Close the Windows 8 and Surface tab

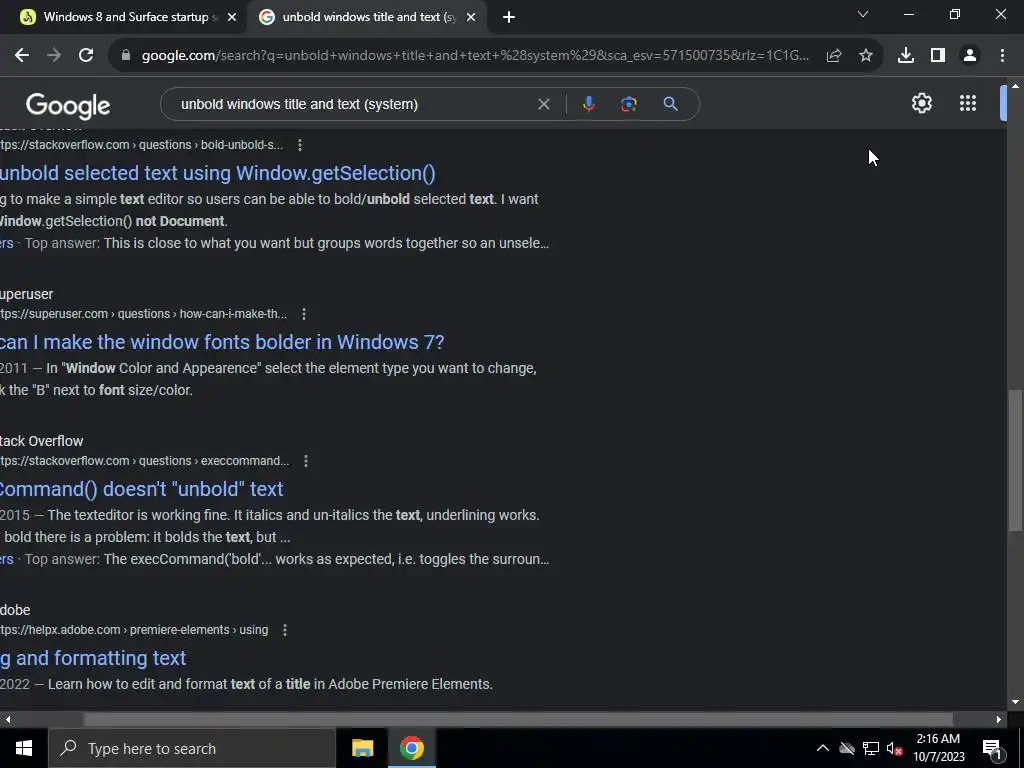pyautogui.click(x=232, y=17)
